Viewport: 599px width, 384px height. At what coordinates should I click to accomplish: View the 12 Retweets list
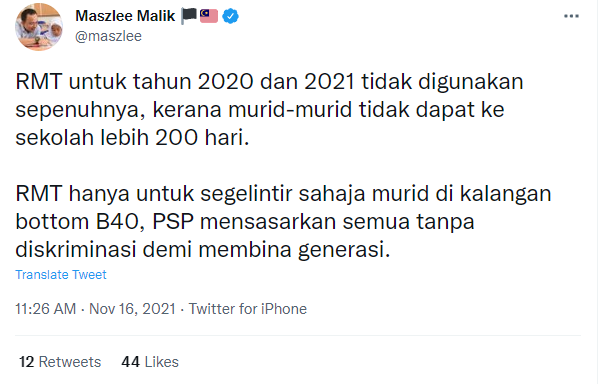point(60,362)
